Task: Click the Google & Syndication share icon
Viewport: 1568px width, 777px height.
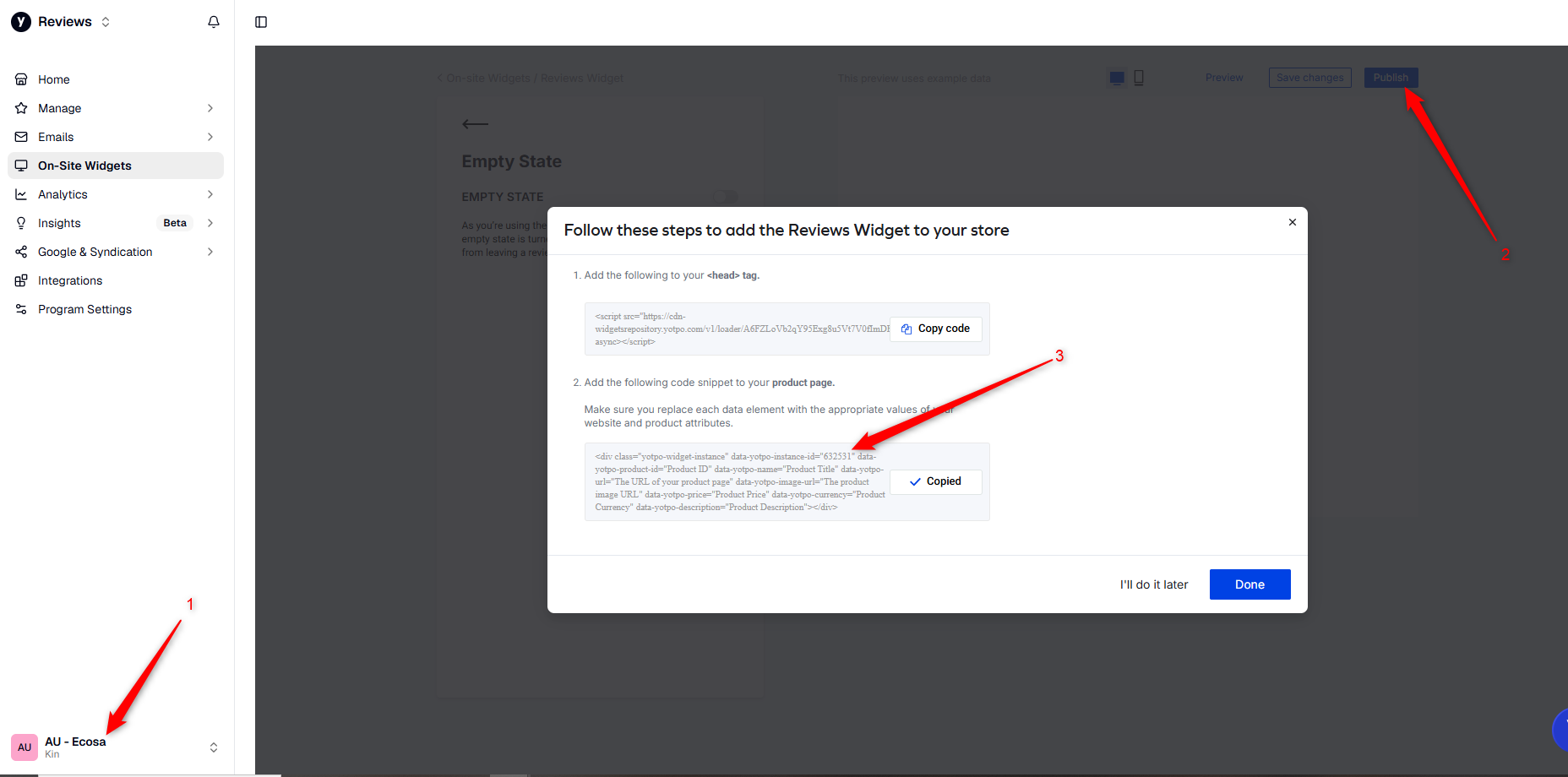Action: pos(21,252)
